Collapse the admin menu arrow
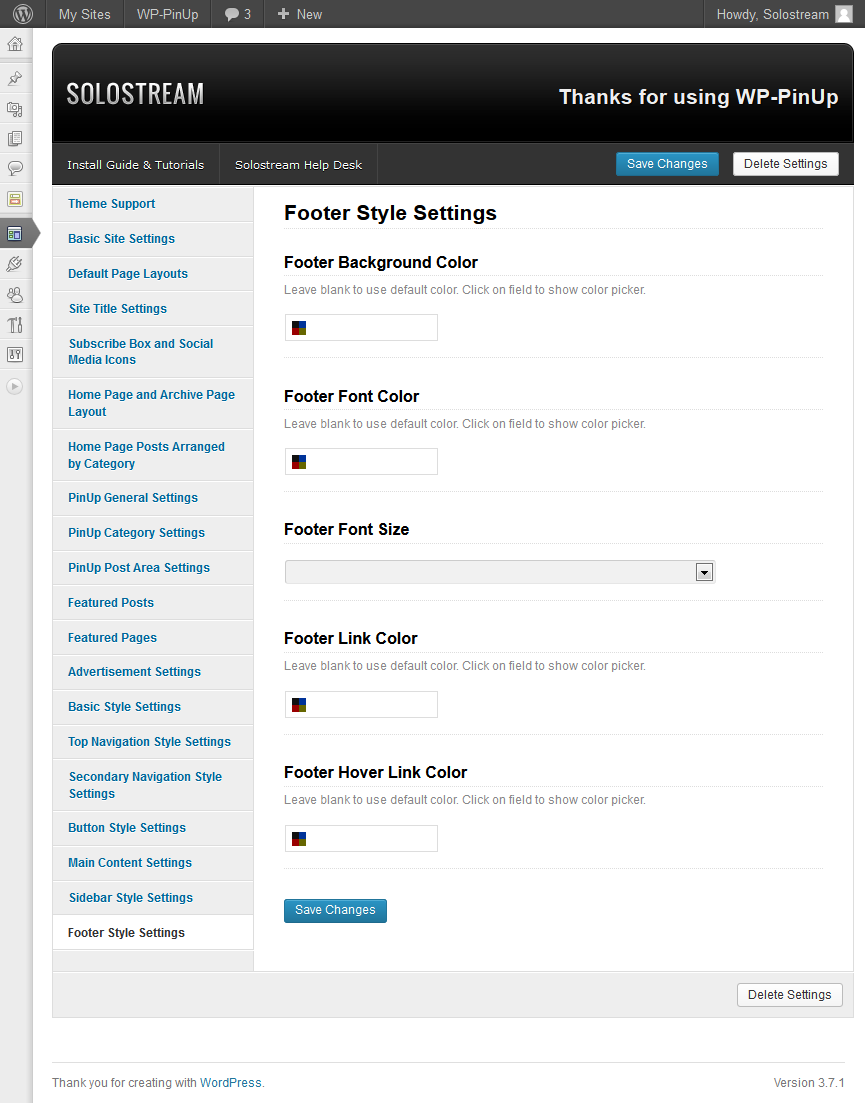This screenshot has height=1103, width=865. point(15,386)
